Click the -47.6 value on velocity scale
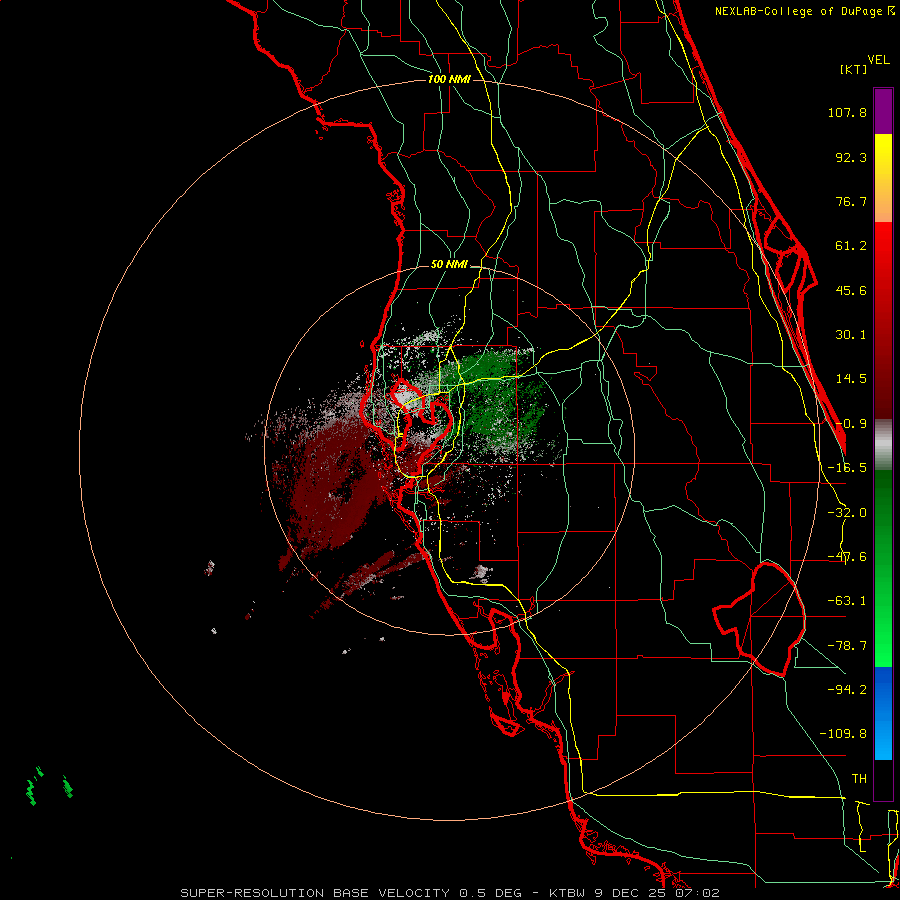The image size is (900, 900). 847,557
